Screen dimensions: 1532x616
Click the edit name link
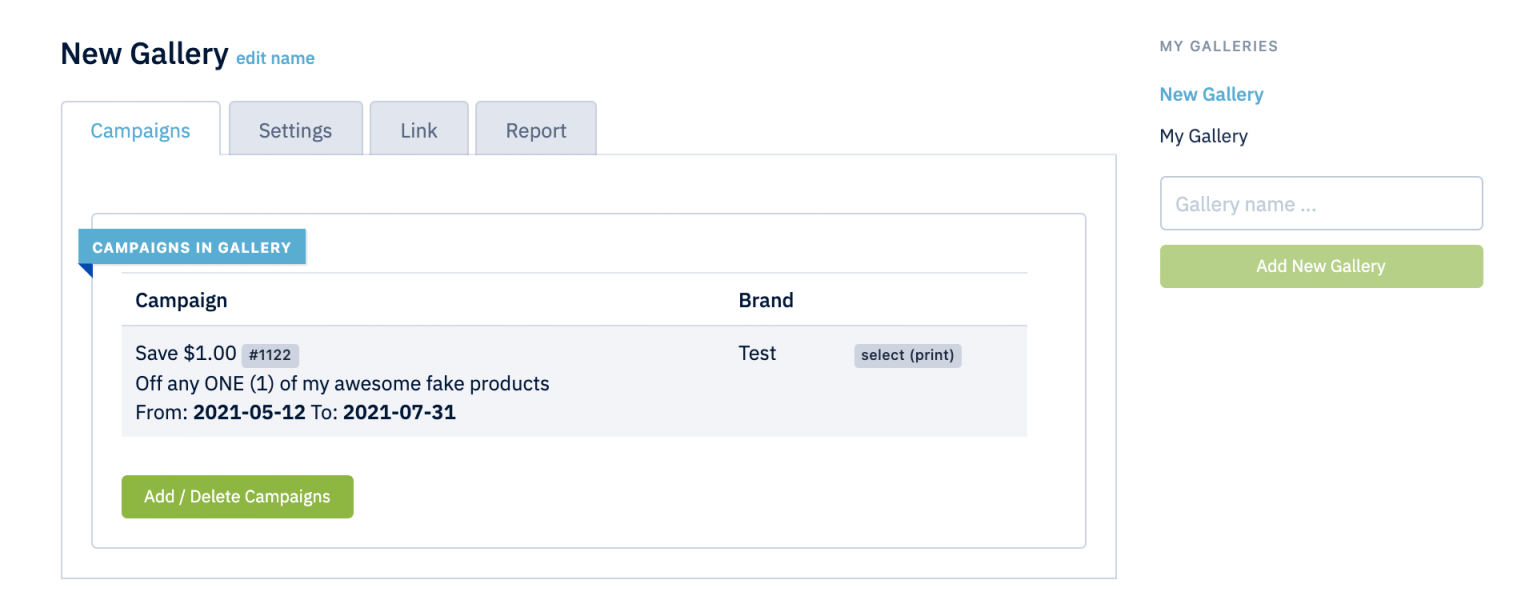pyautogui.click(x=275, y=58)
